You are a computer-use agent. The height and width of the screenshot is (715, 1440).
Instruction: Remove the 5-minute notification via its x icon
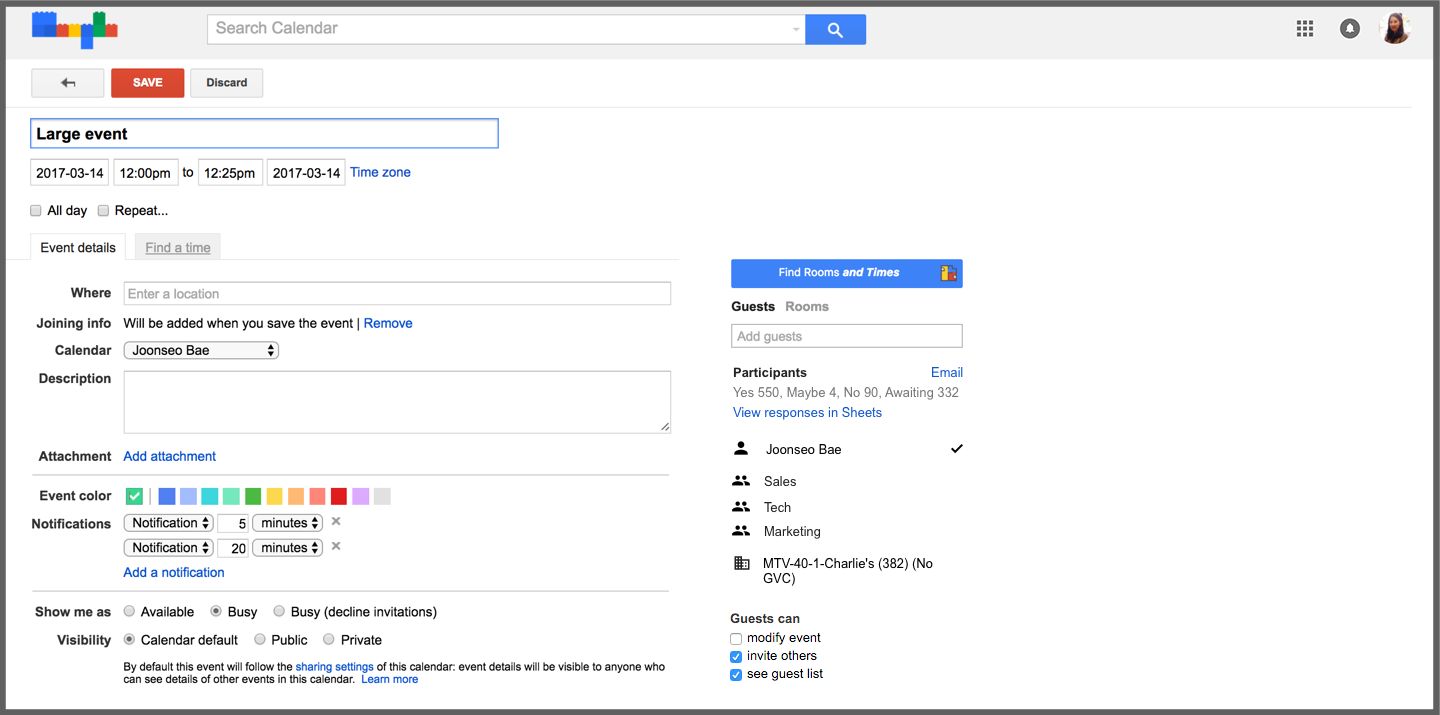point(335,522)
